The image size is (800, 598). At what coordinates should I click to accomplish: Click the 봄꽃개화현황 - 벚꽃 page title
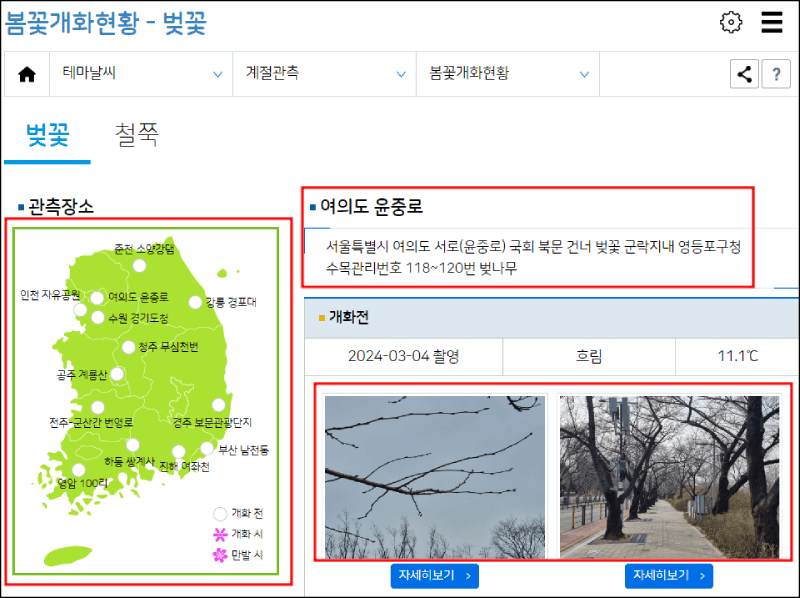[106, 23]
